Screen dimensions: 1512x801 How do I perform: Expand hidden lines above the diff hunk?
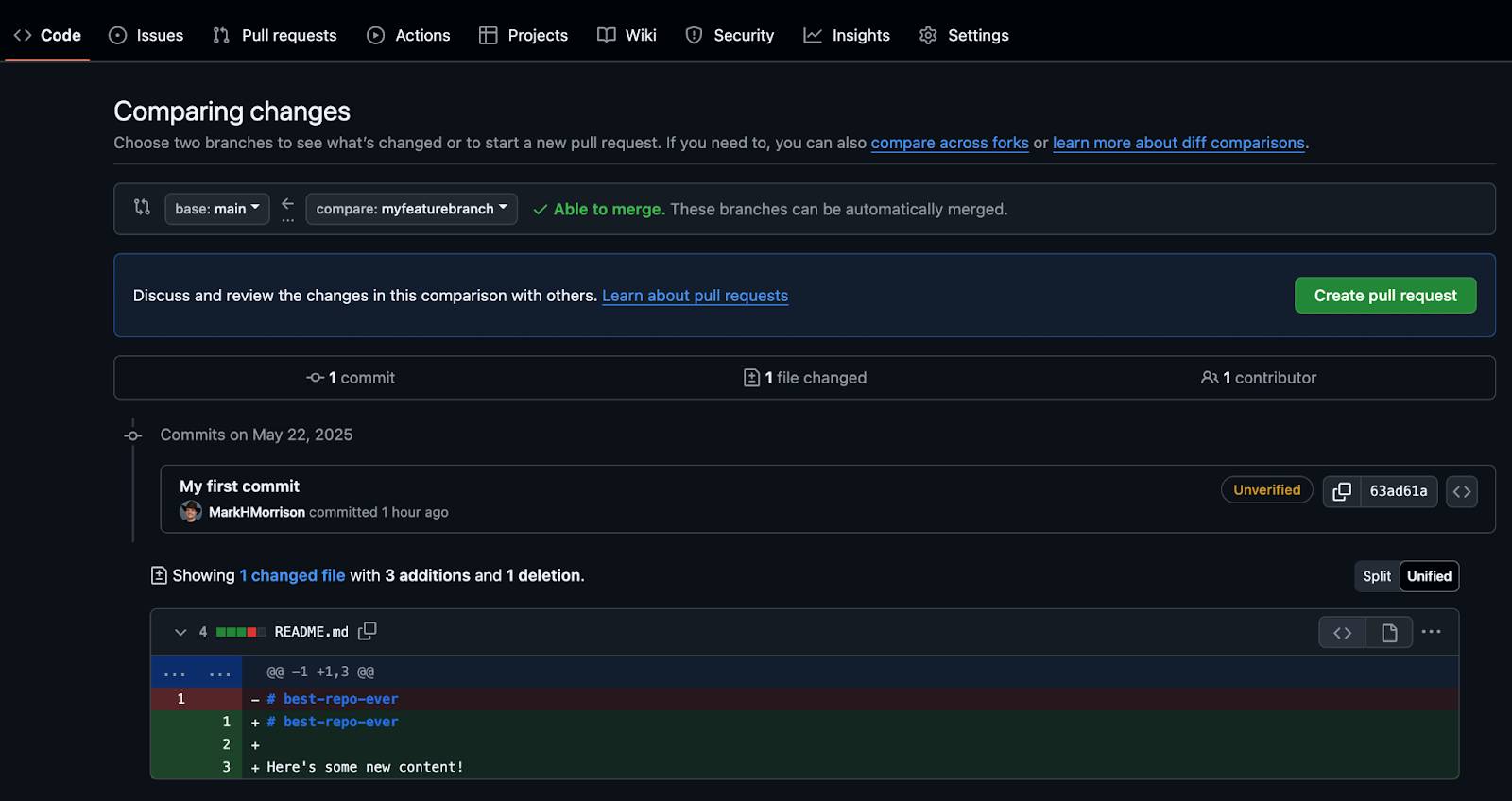click(197, 673)
